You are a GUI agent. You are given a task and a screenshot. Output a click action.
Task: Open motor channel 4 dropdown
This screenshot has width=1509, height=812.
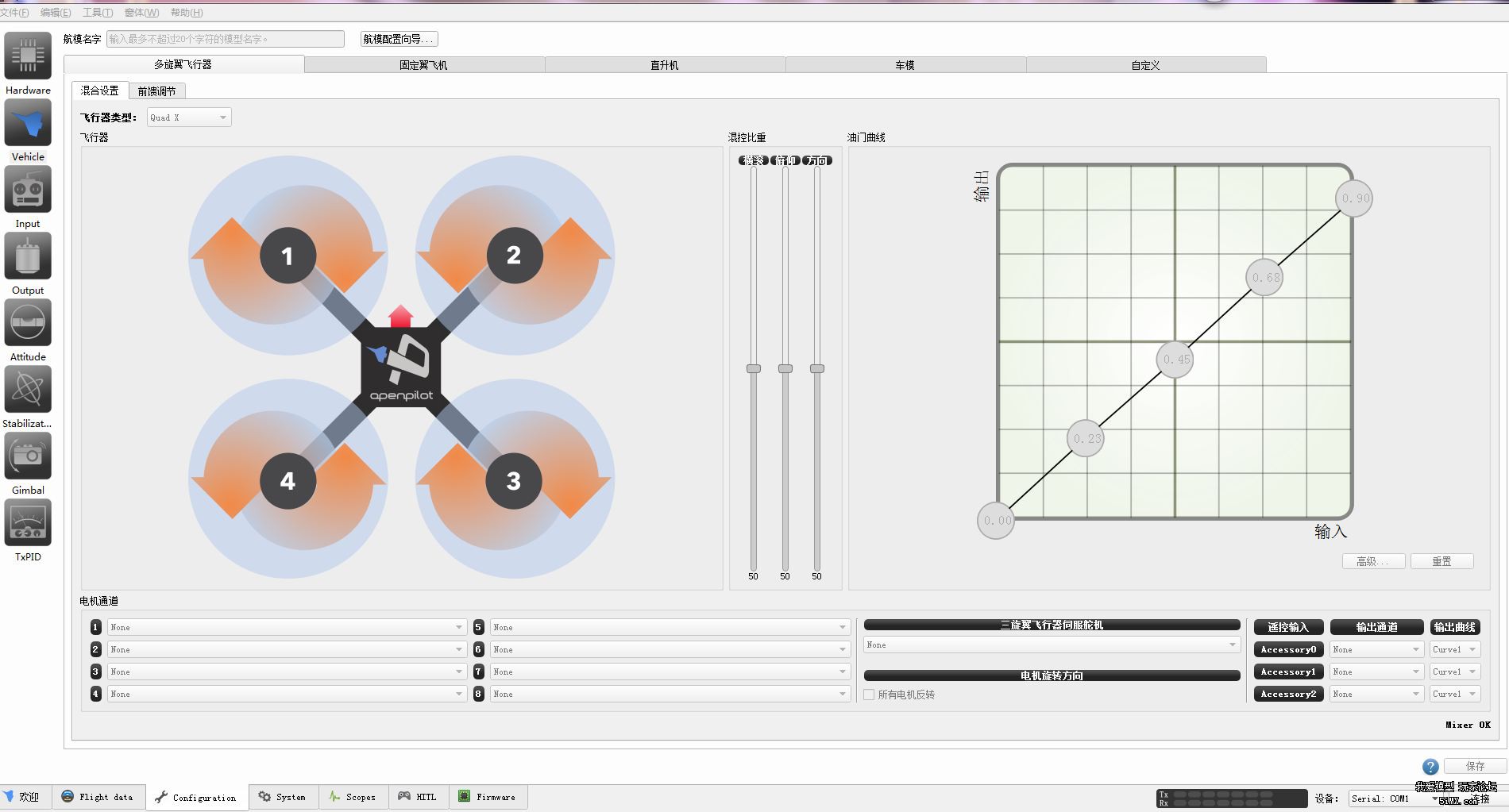pyautogui.click(x=287, y=694)
